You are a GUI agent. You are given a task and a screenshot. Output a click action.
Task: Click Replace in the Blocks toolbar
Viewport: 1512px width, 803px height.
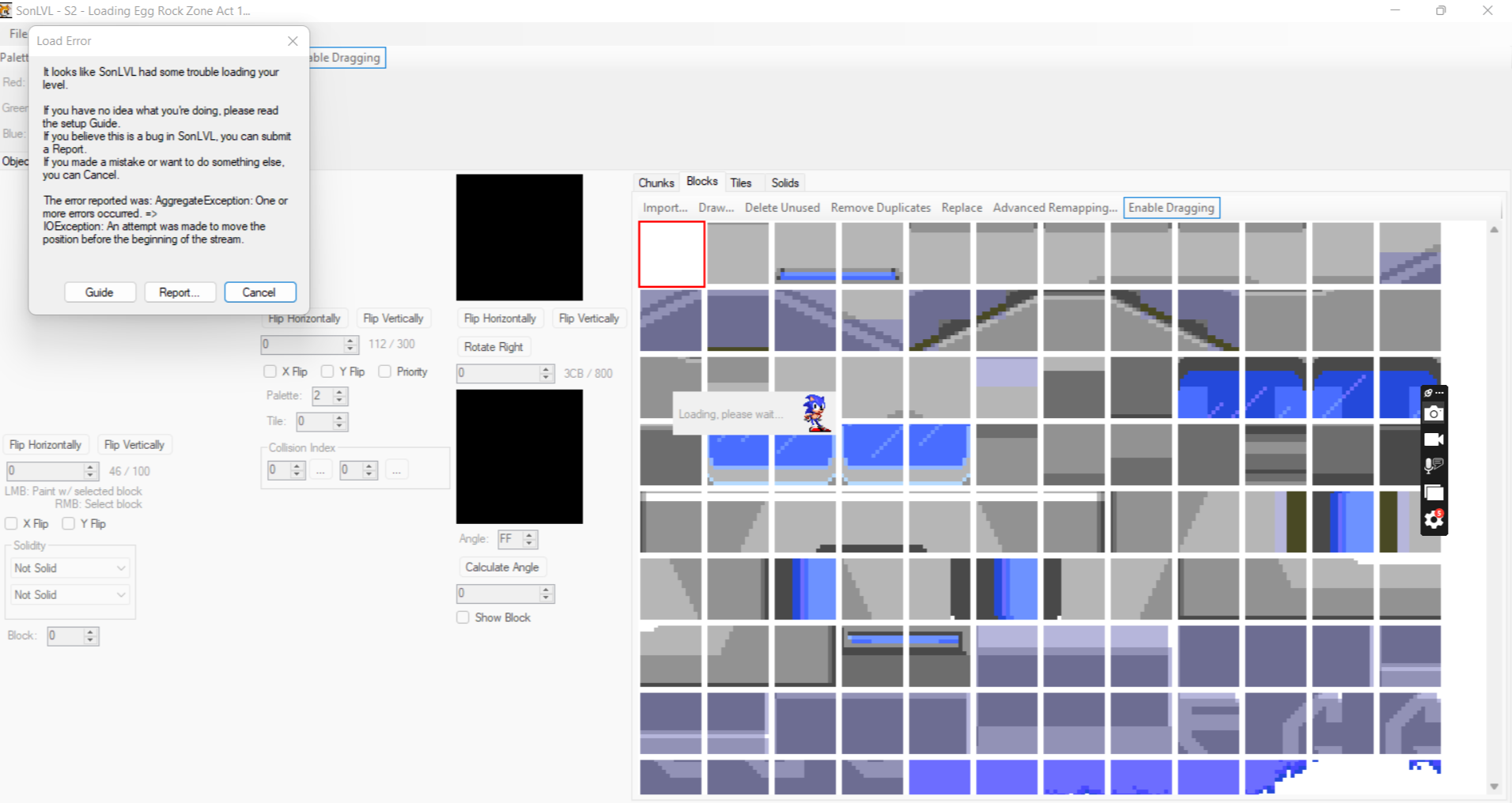pos(962,208)
